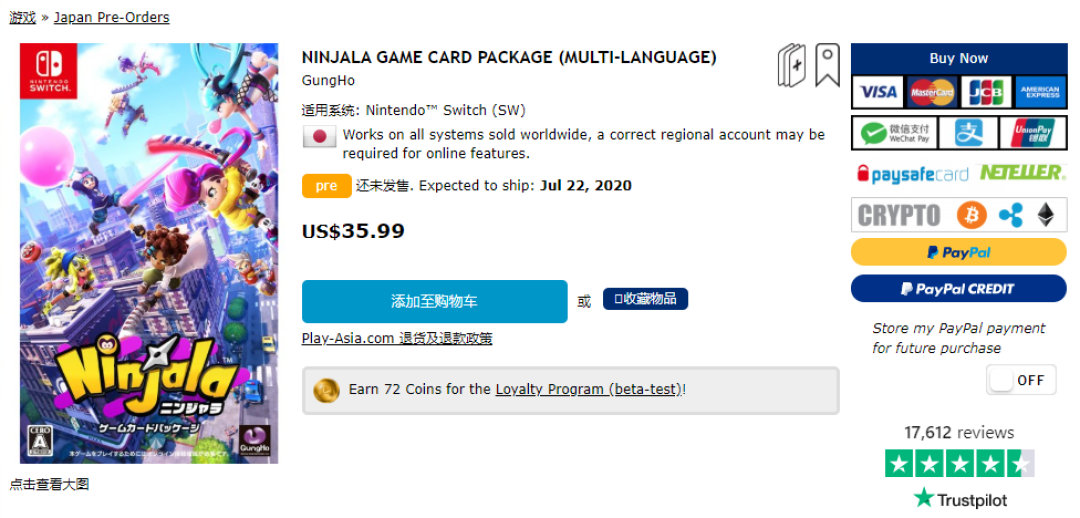1080x518 pixels.
Task: Select the MasterCard payment icon
Action: (932, 92)
